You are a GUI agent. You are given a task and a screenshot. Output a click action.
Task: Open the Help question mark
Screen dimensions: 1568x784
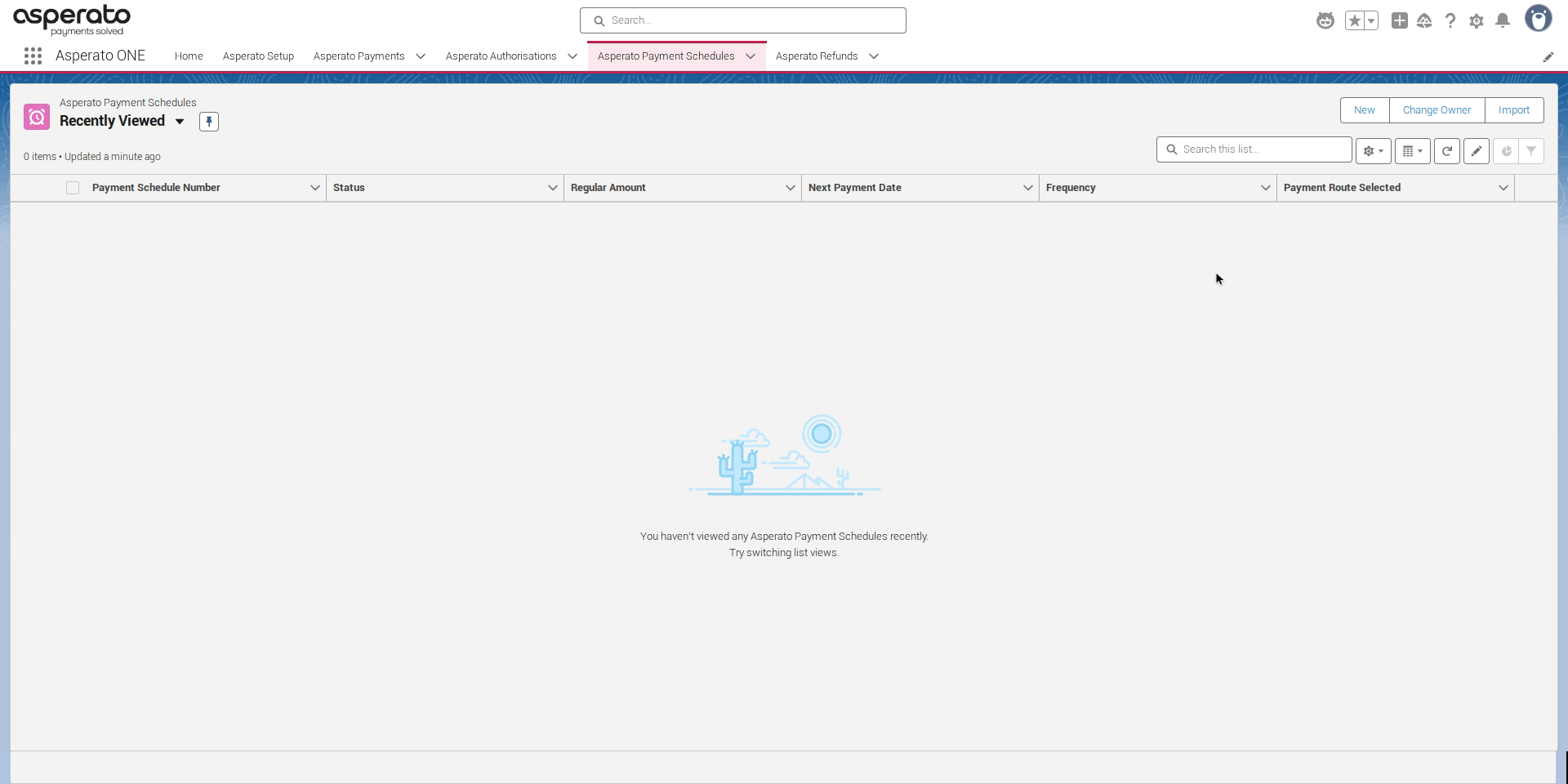click(1450, 20)
